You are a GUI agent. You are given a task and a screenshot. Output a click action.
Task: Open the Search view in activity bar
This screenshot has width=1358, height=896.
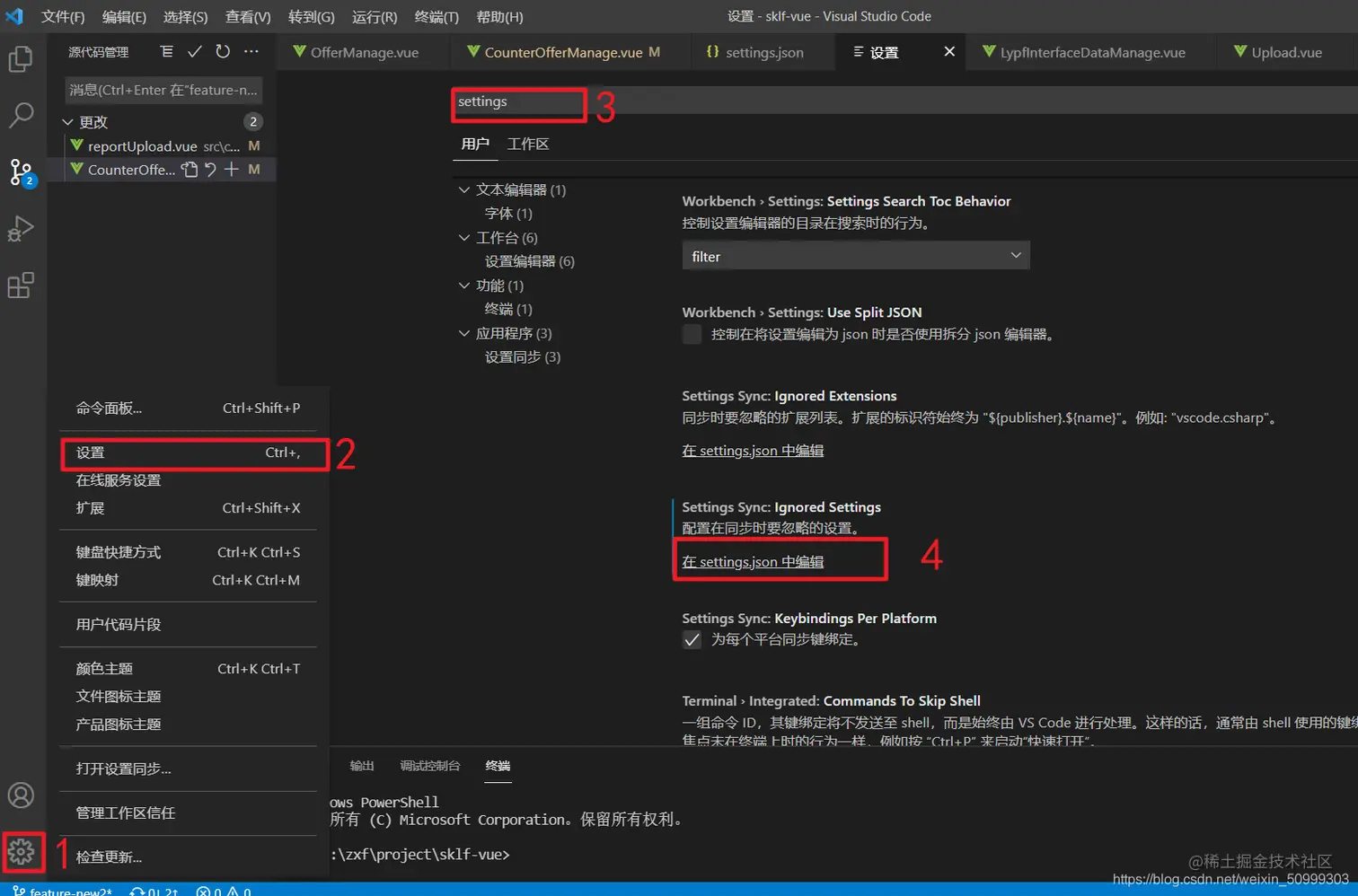coord(21,115)
